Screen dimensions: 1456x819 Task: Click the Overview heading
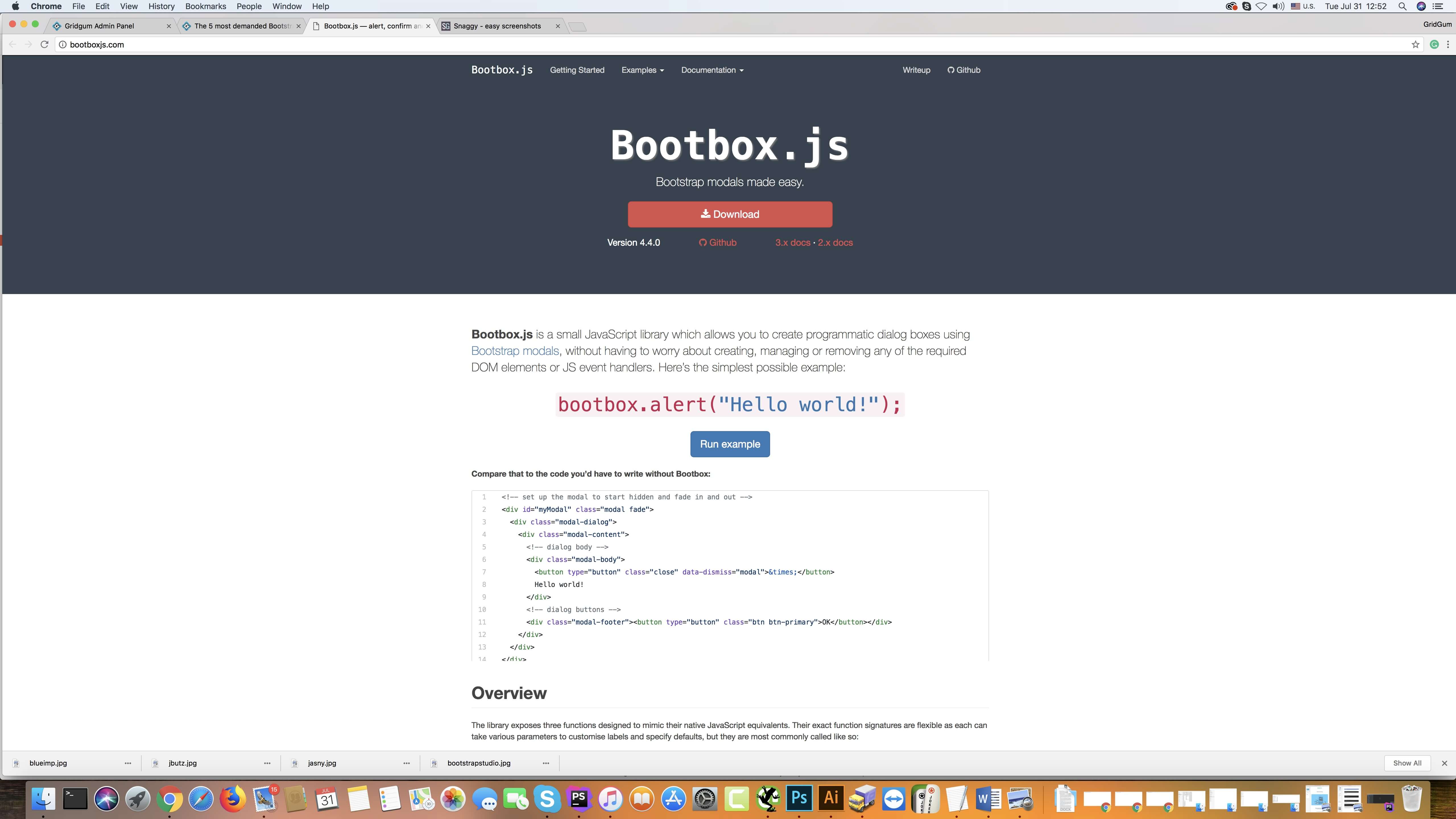click(x=509, y=694)
